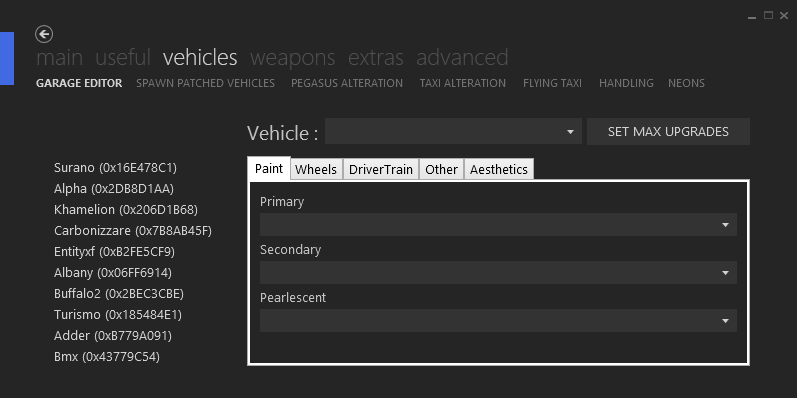Open SPAWN PATCHED VEHICLES submenu
Screen dimensions: 797x398
205,83
